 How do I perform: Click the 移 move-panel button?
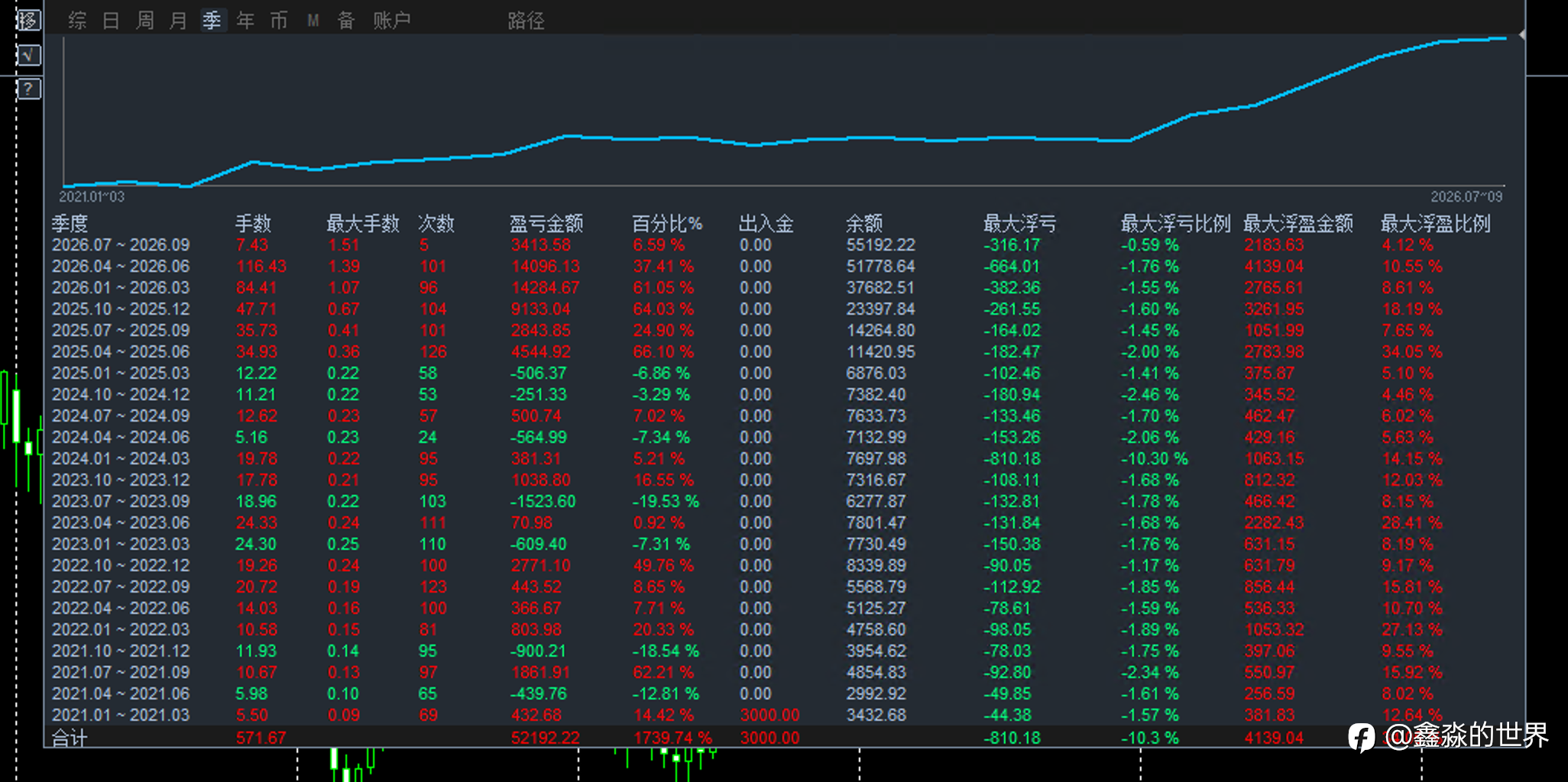[x=28, y=21]
